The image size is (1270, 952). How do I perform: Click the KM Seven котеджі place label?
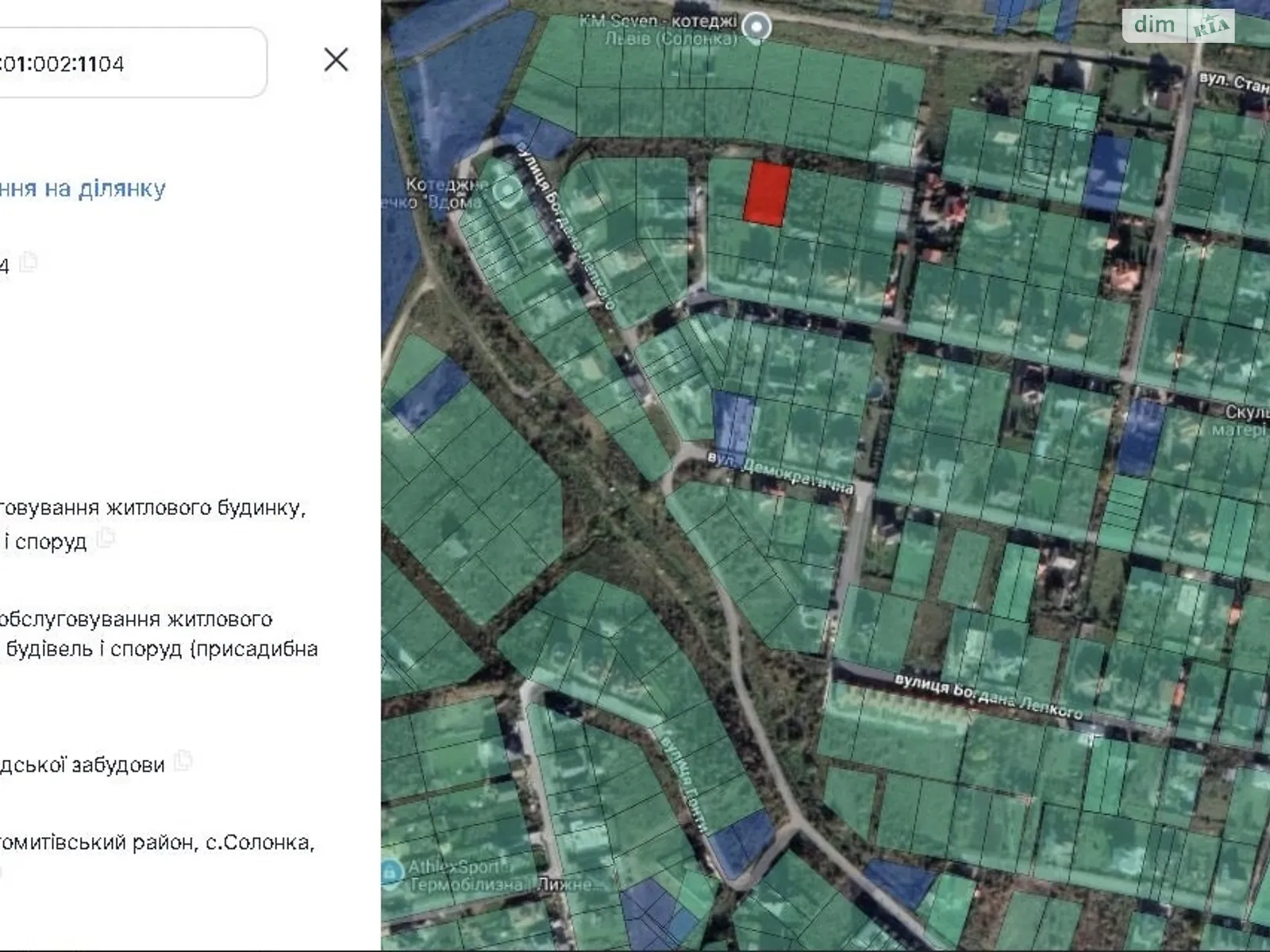click(x=658, y=29)
